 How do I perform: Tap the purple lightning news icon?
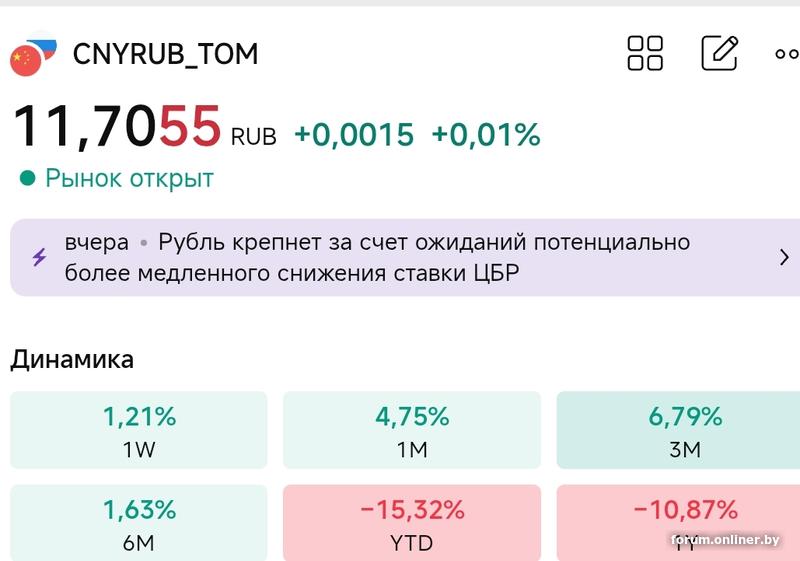[40, 257]
